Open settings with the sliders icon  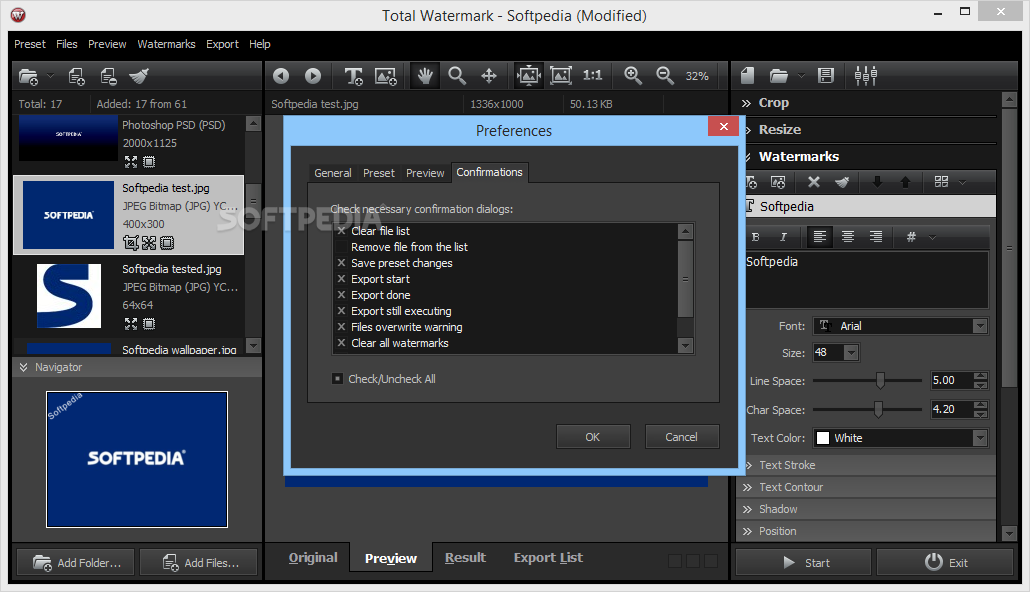(x=866, y=76)
